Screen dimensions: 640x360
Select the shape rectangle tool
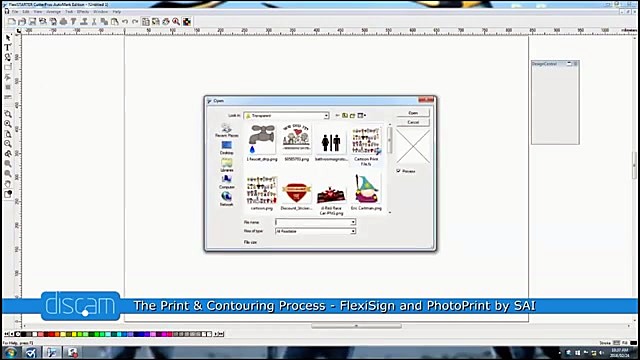click(8, 67)
